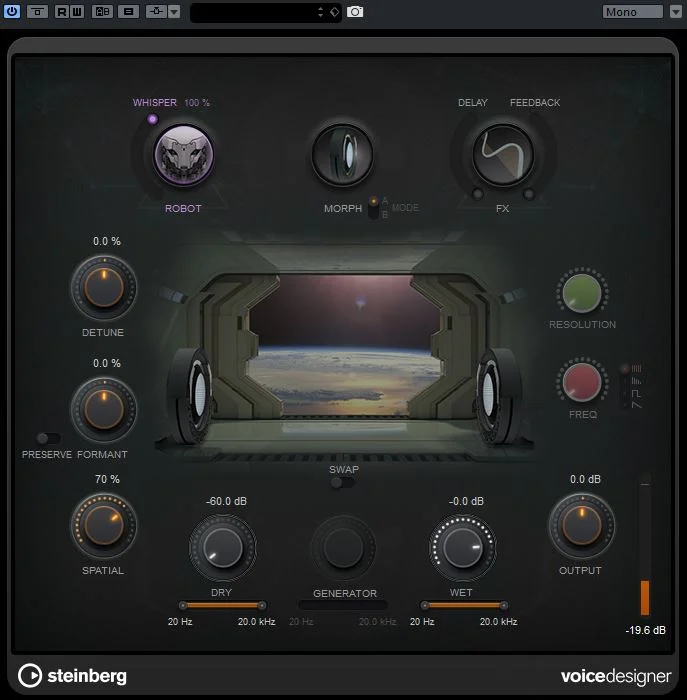
Task: Click the Morph effect knob
Action: [x=342, y=154]
